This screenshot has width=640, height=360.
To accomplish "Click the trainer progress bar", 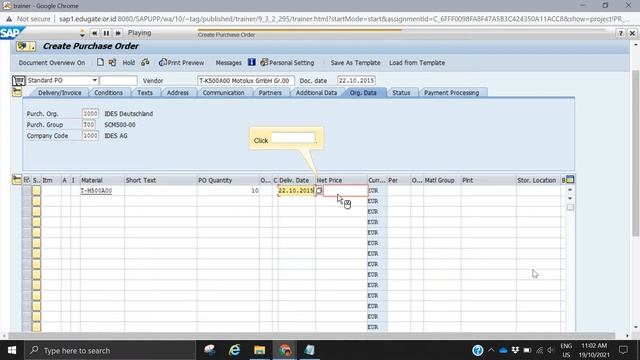I will coord(401,30).
